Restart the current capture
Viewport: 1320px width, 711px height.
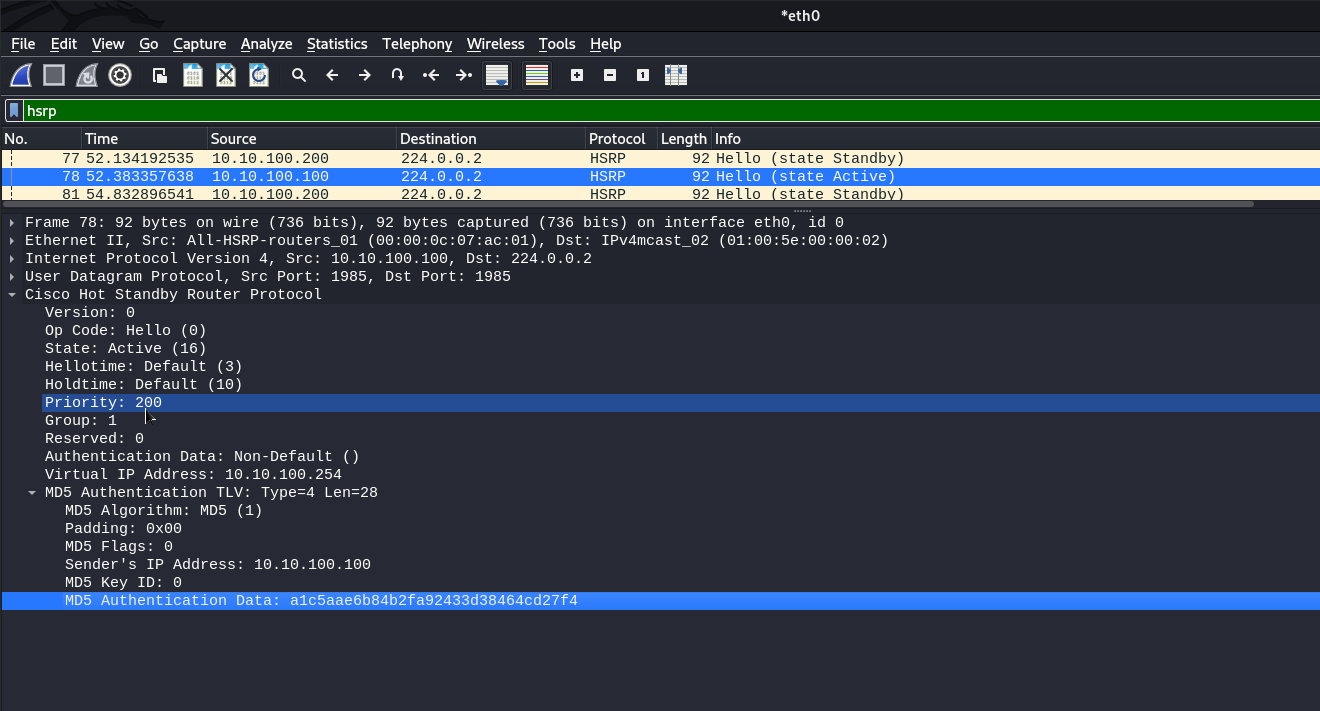click(87, 75)
